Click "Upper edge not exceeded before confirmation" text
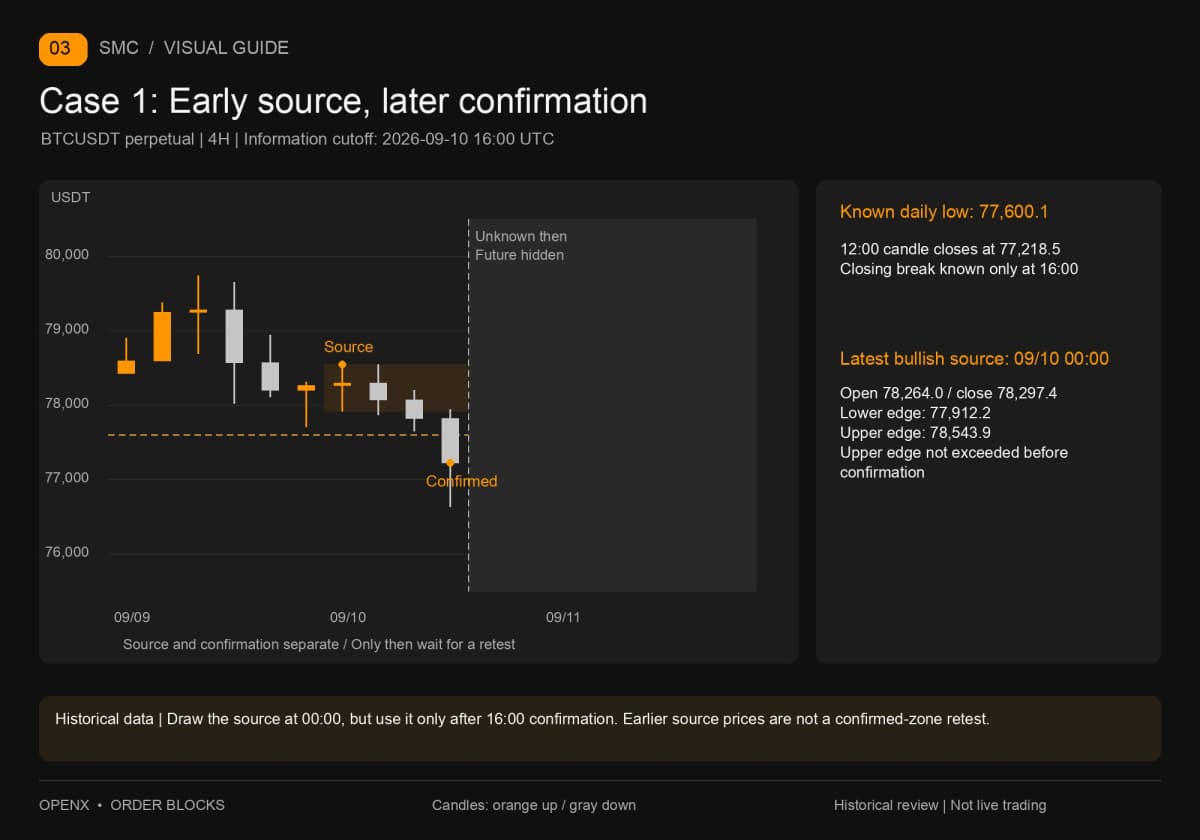The image size is (1200, 840). [x=954, y=462]
